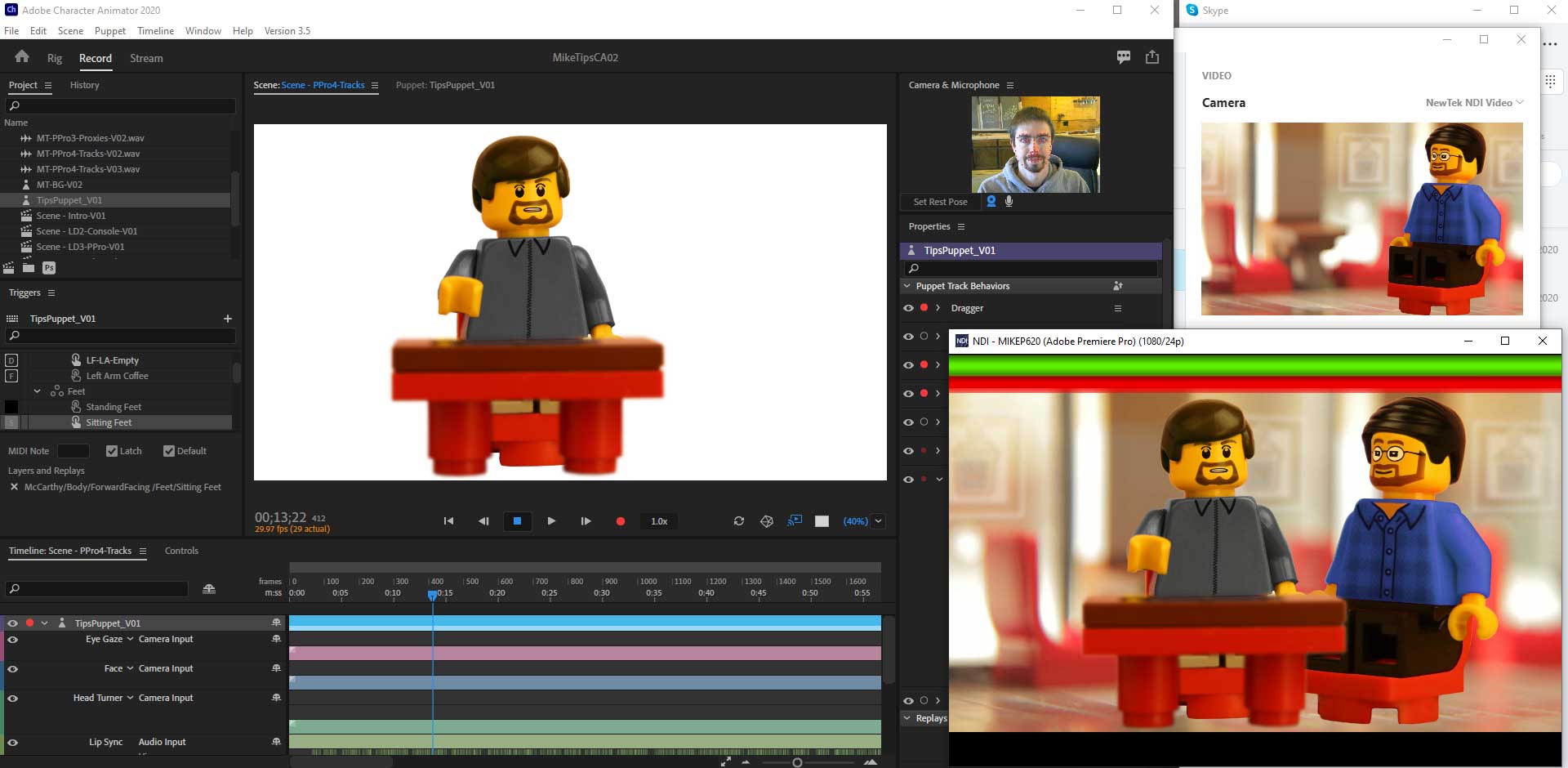
Task: Toggle TipsPuppet_V01 track record arm dot
Action: [29, 623]
